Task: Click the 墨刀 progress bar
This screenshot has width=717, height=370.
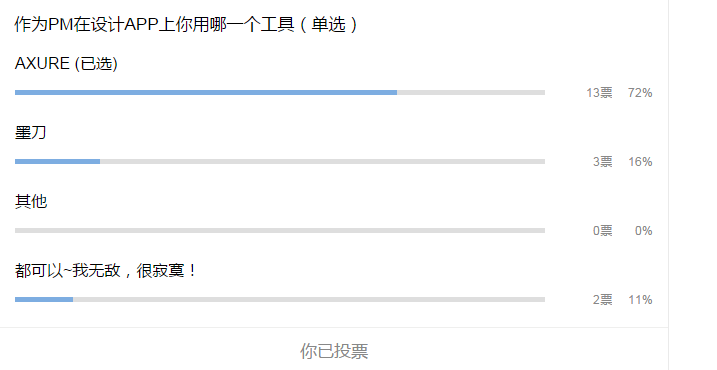Action: point(280,161)
